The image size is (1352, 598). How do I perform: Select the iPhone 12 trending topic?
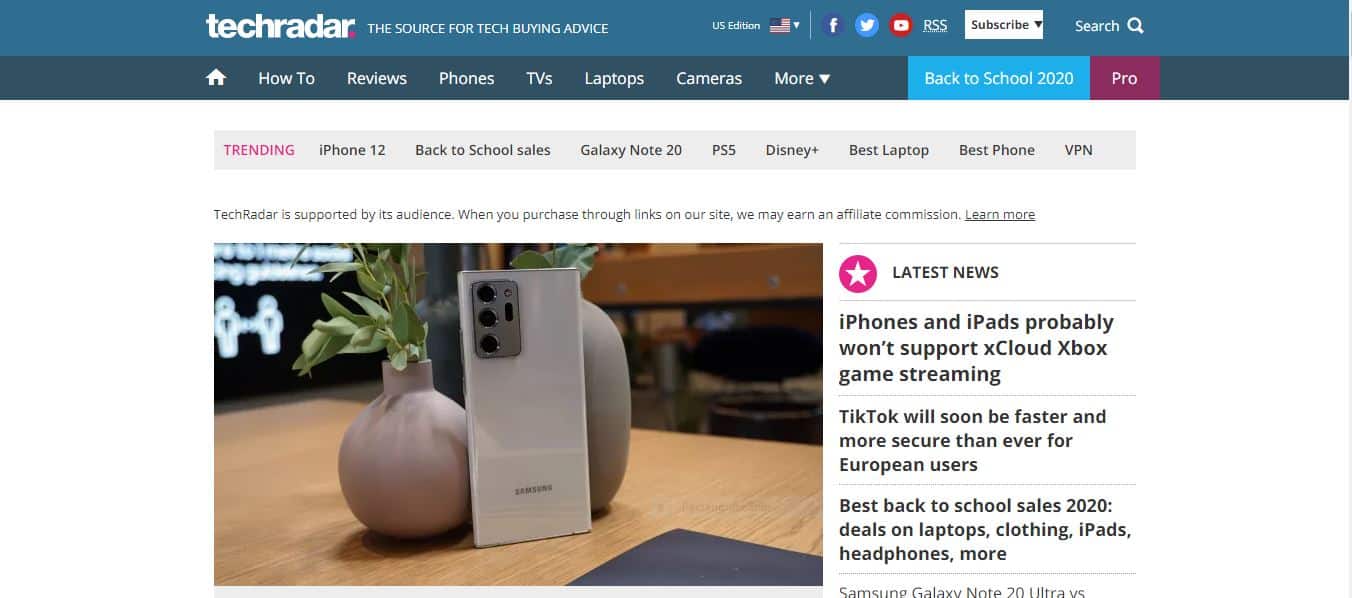(x=352, y=150)
